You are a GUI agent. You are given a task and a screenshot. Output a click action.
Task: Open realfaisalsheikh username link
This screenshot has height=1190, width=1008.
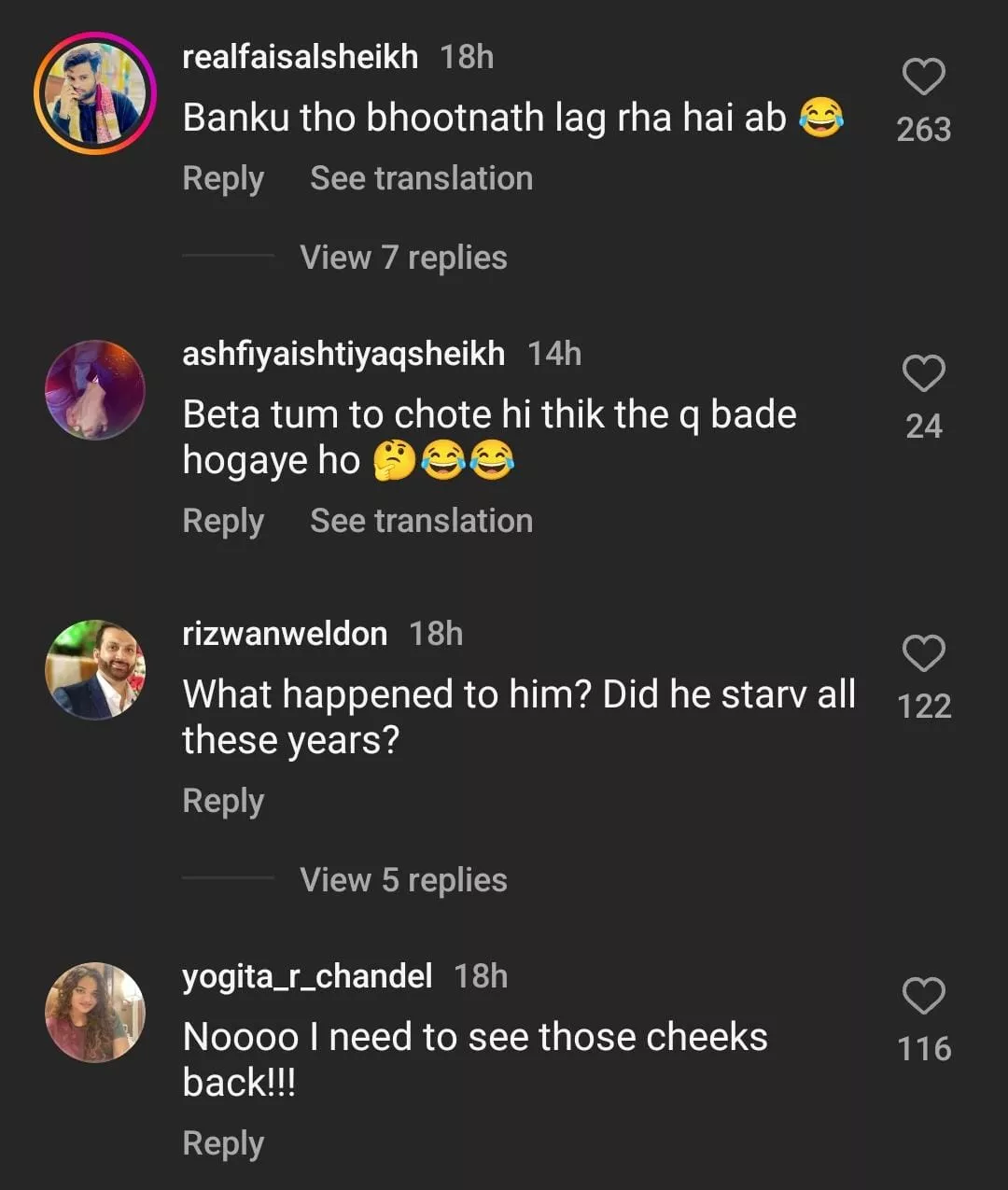300,57
